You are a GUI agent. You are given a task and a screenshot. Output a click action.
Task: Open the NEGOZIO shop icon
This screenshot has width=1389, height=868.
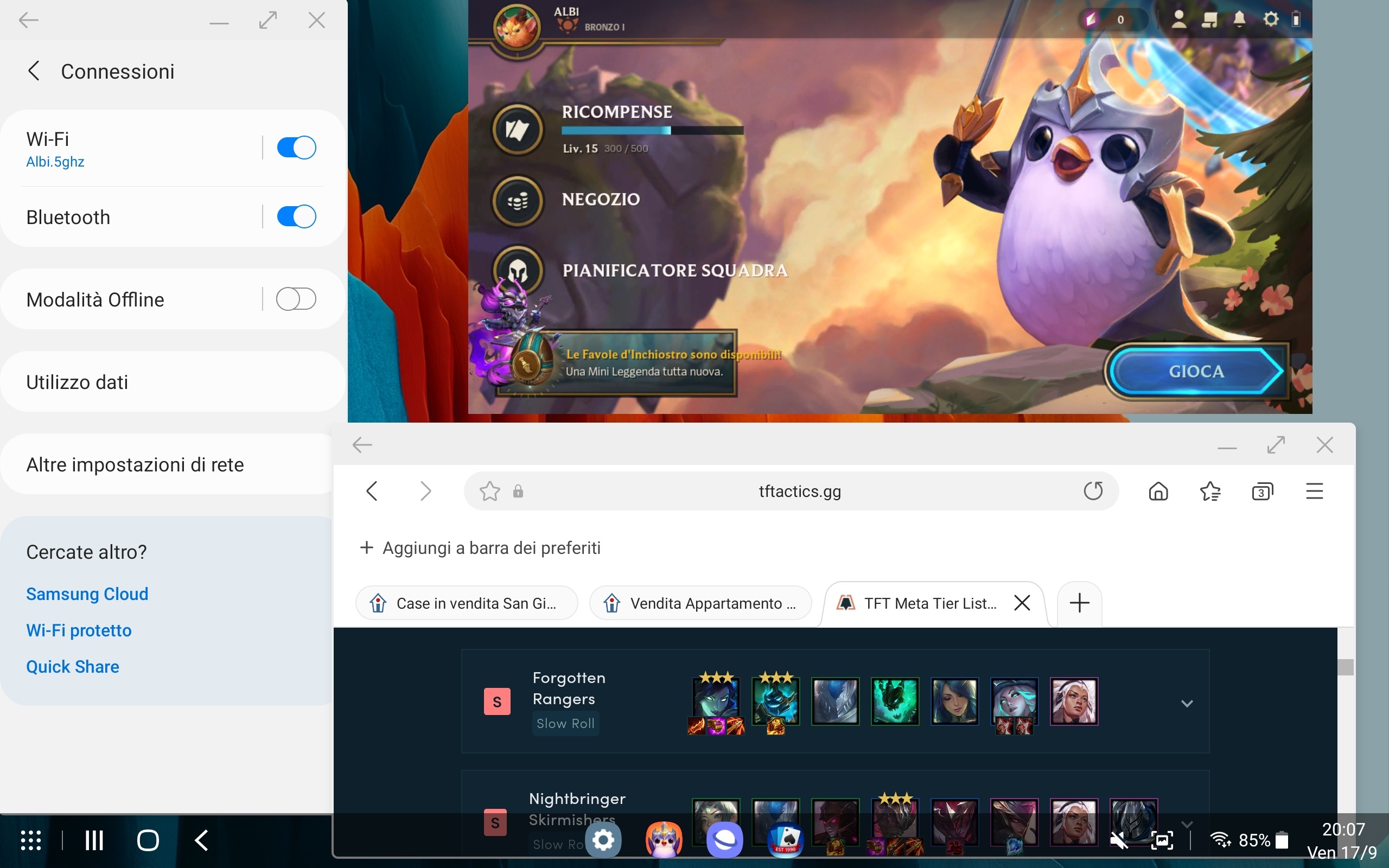click(x=518, y=201)
